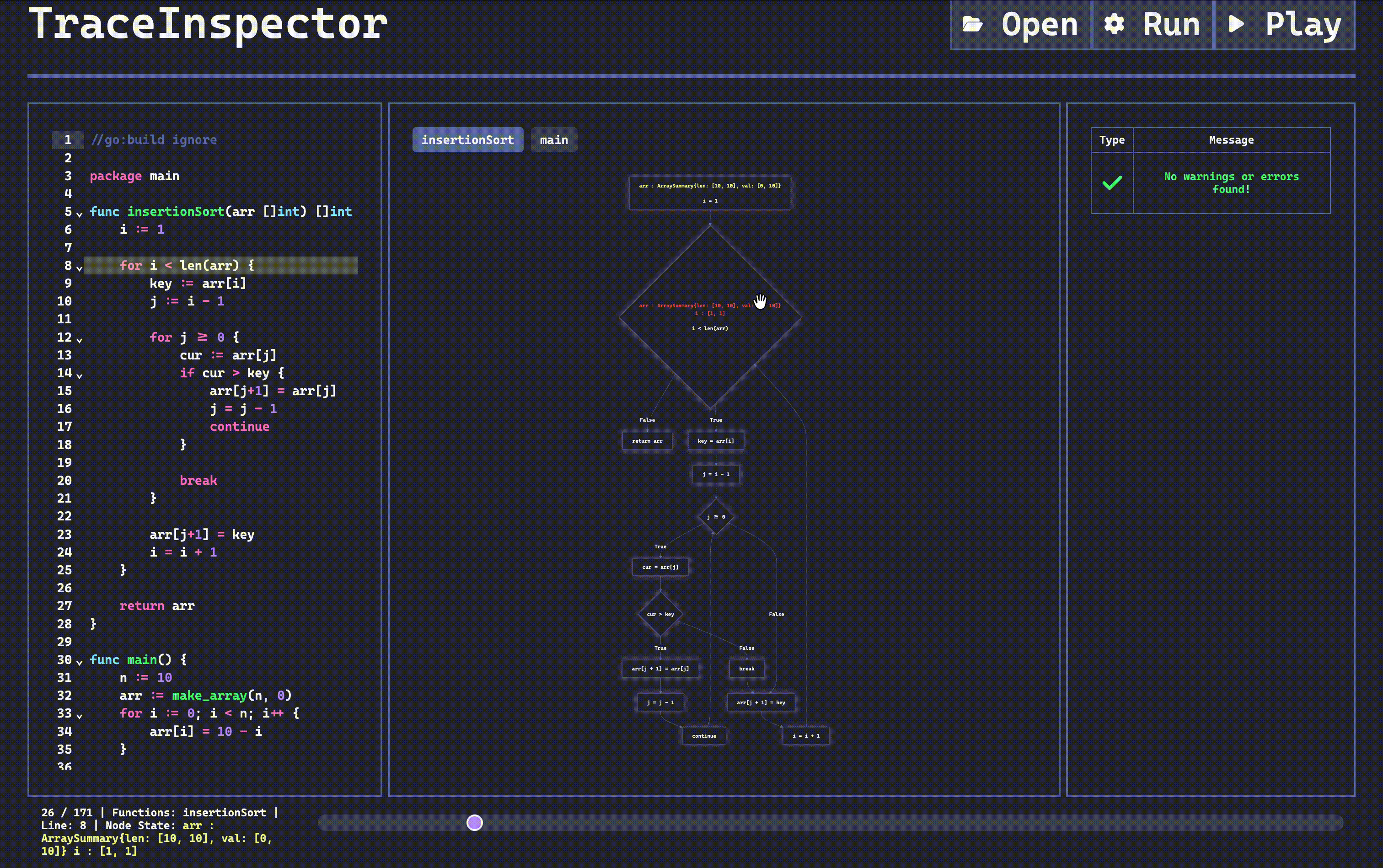Click line number 1 in the gutter

(x=68, y=139)
